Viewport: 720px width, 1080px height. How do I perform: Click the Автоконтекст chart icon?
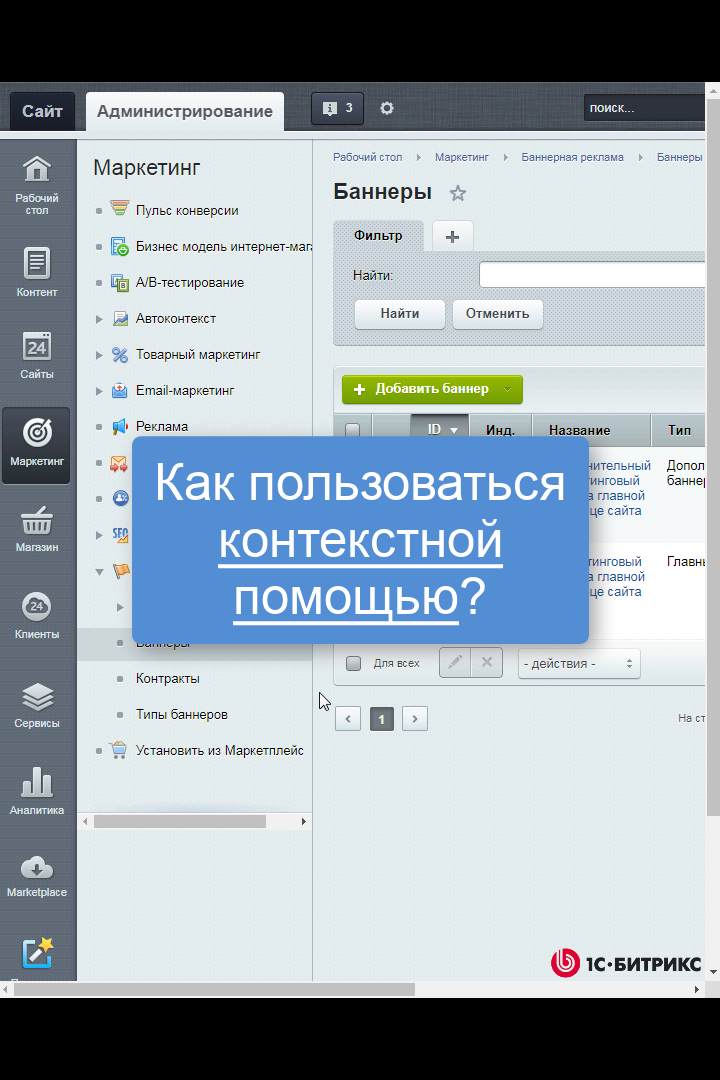(120, 318)
